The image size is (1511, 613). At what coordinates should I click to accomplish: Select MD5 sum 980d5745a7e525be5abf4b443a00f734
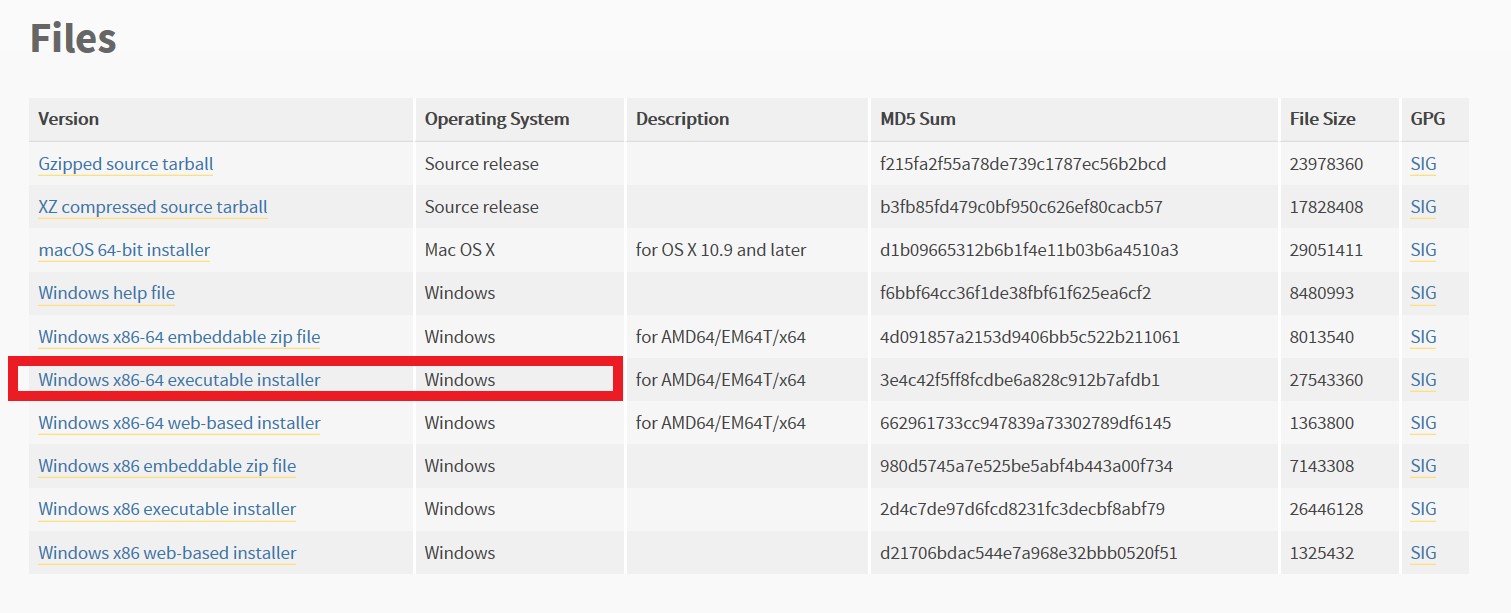click(x=1026, y=466)
